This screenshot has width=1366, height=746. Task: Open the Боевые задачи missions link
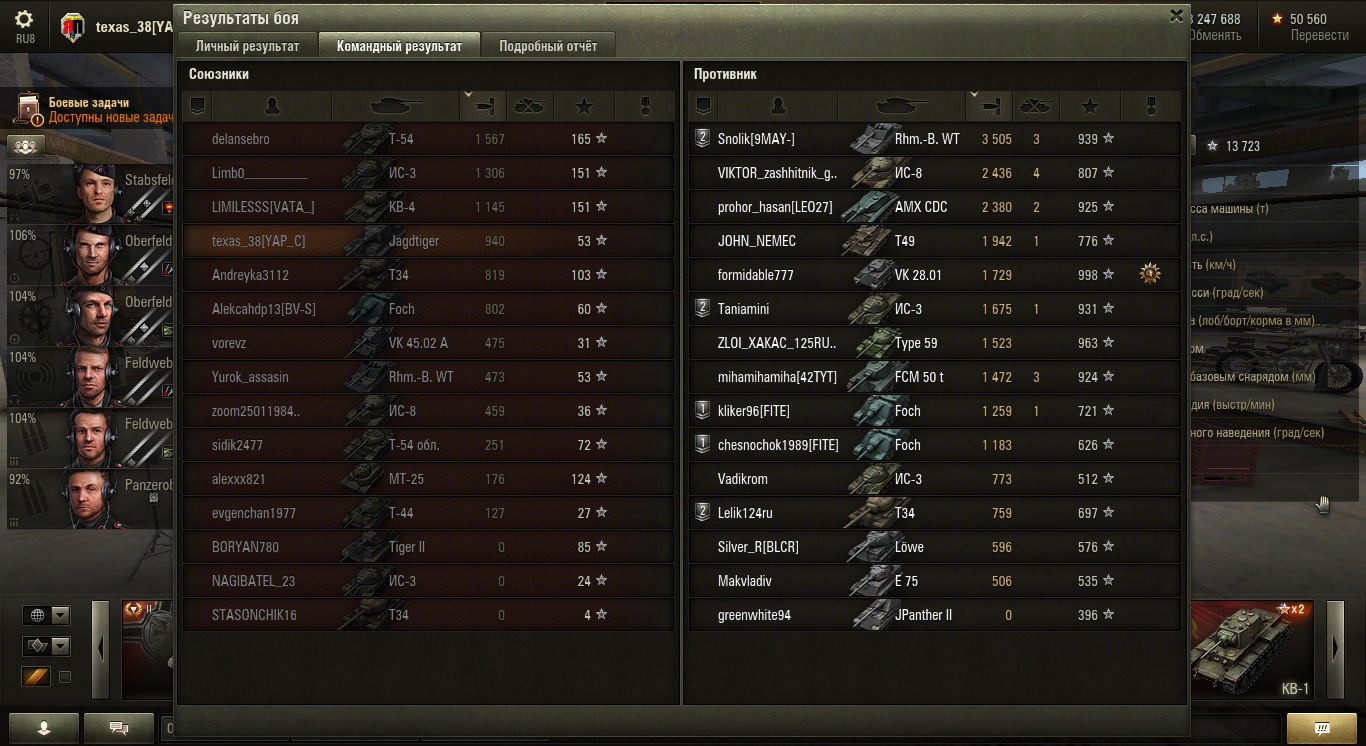click(89, 102)
